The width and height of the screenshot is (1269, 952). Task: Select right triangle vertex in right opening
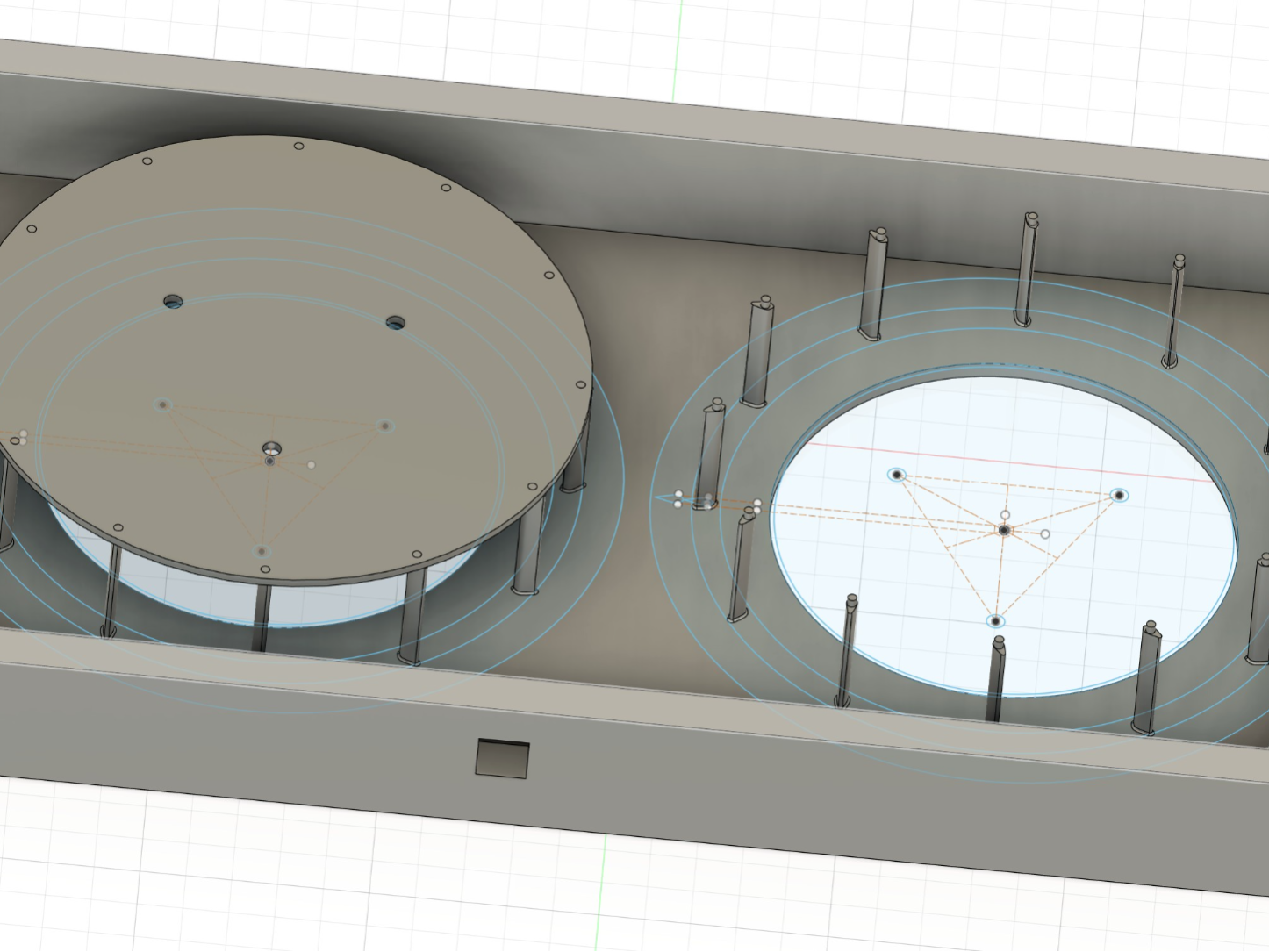[1119, 496]
